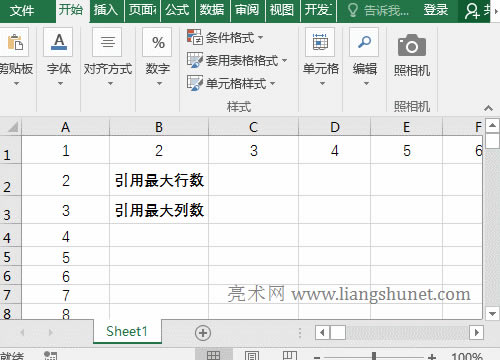Click the macro record status bar icon
The image size is (500, 360).
50,355
